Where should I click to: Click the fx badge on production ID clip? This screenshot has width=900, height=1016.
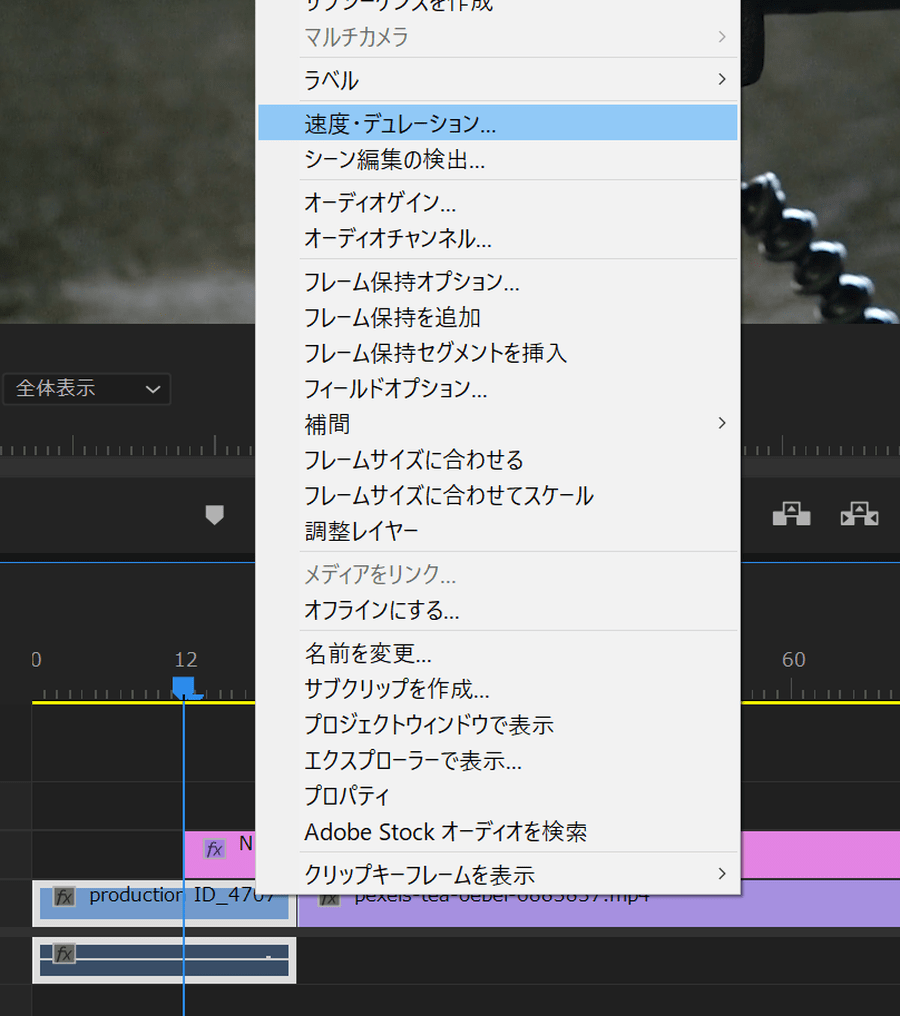pyautogui.click(x=64, y=897)
